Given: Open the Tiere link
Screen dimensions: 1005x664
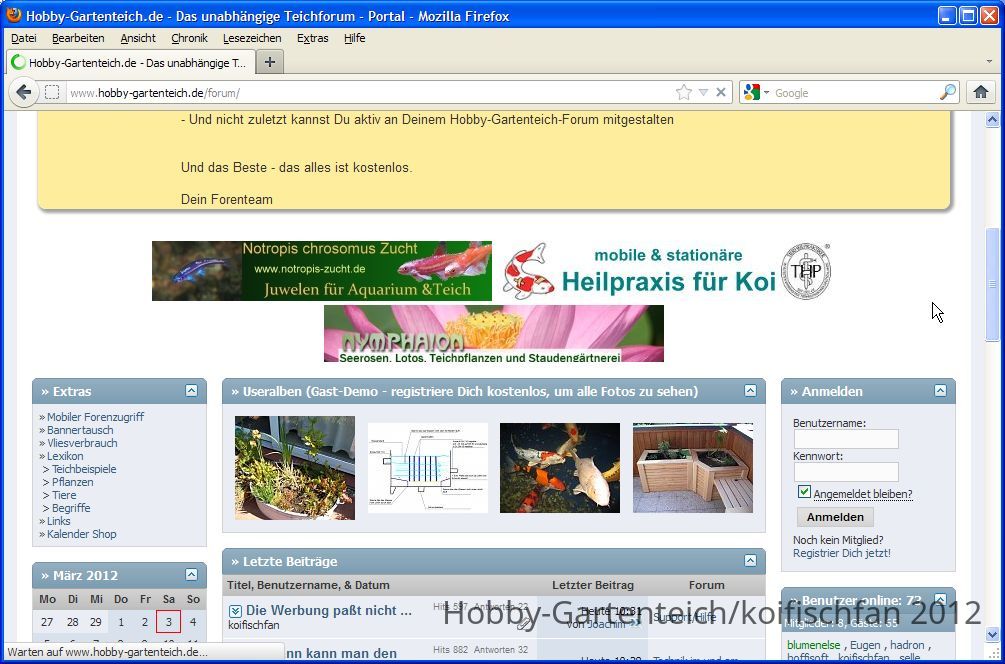Looking at the screenshot, I should click(64, 495).
